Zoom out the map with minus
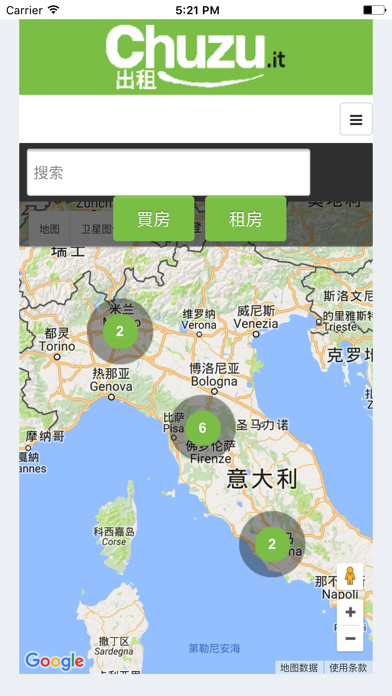The image size is (392, 696). pos(350,638)
